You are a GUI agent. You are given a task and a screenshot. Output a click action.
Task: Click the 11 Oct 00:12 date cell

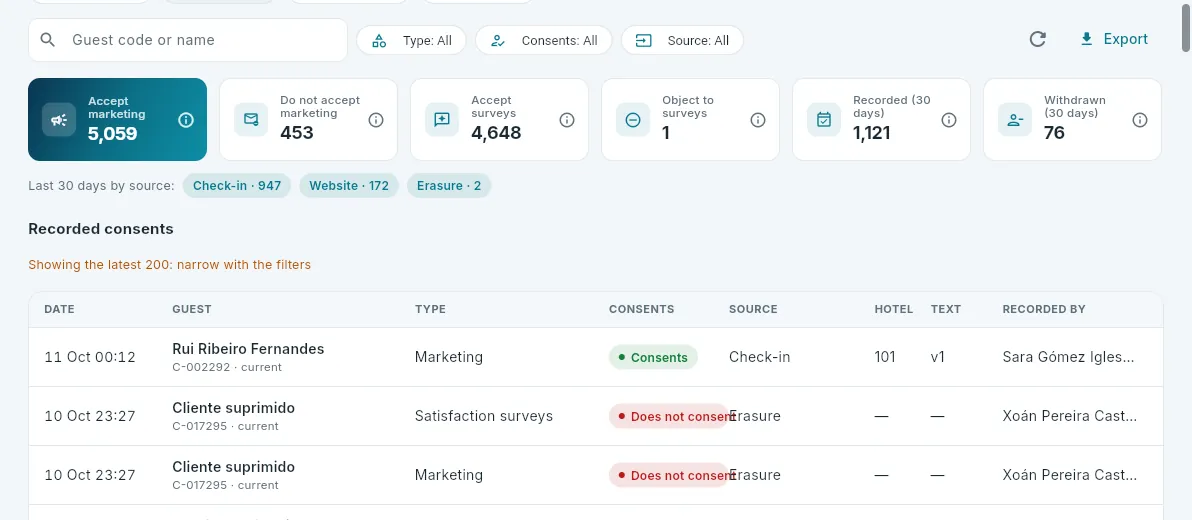pyautogui.click(x=90, y=357)
